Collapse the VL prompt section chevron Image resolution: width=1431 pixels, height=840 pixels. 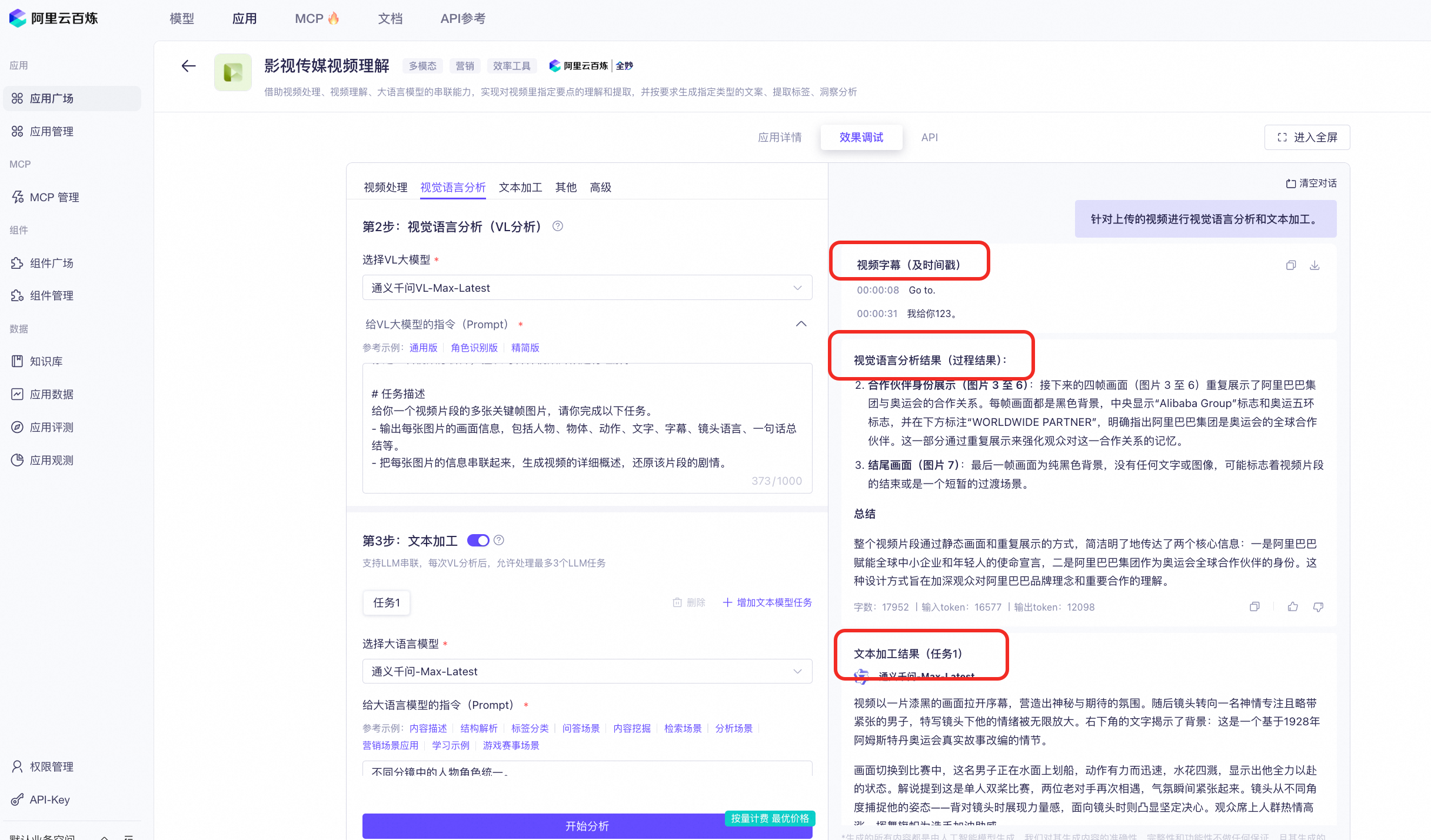click(x=801, y=324)
